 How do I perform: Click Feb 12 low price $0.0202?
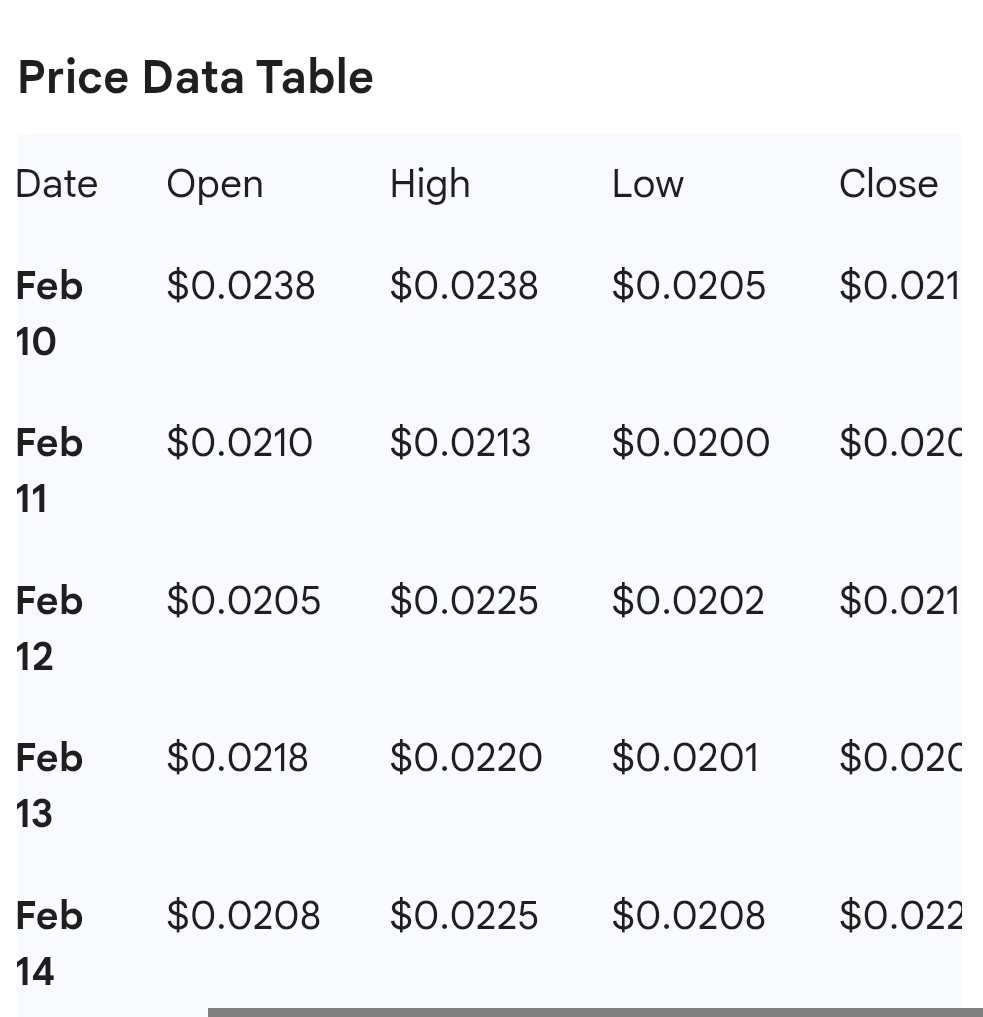point(688,600)
